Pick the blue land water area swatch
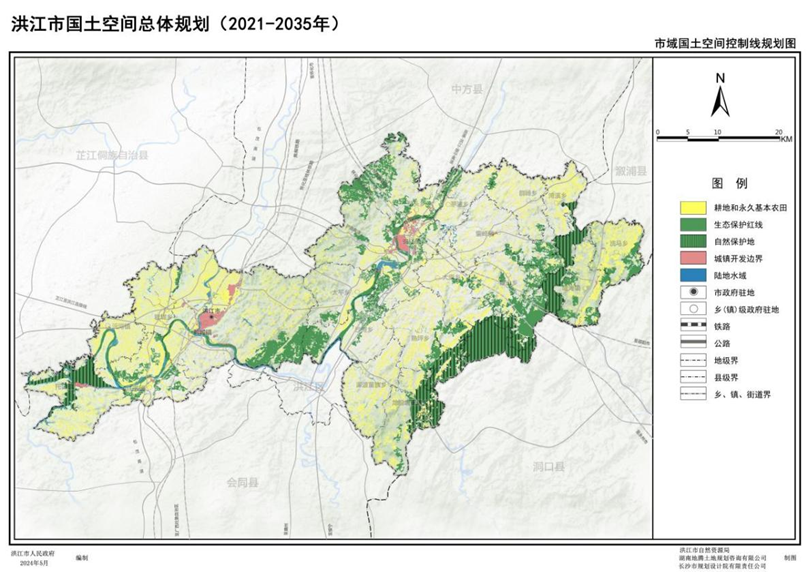 691,275
